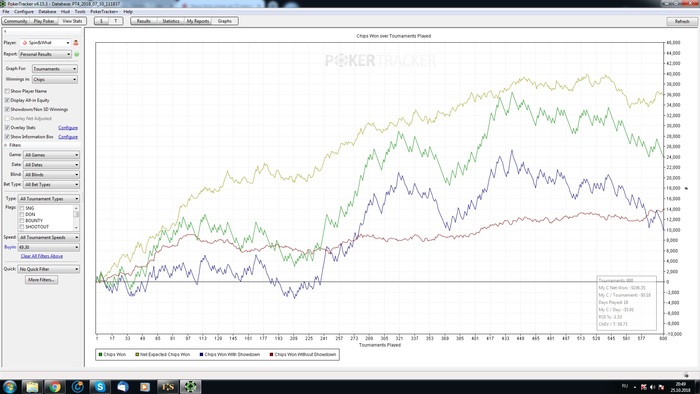The width and height of the screenshot is (700, 394).
Task: Switch to the Results tab
Action: 144,21
